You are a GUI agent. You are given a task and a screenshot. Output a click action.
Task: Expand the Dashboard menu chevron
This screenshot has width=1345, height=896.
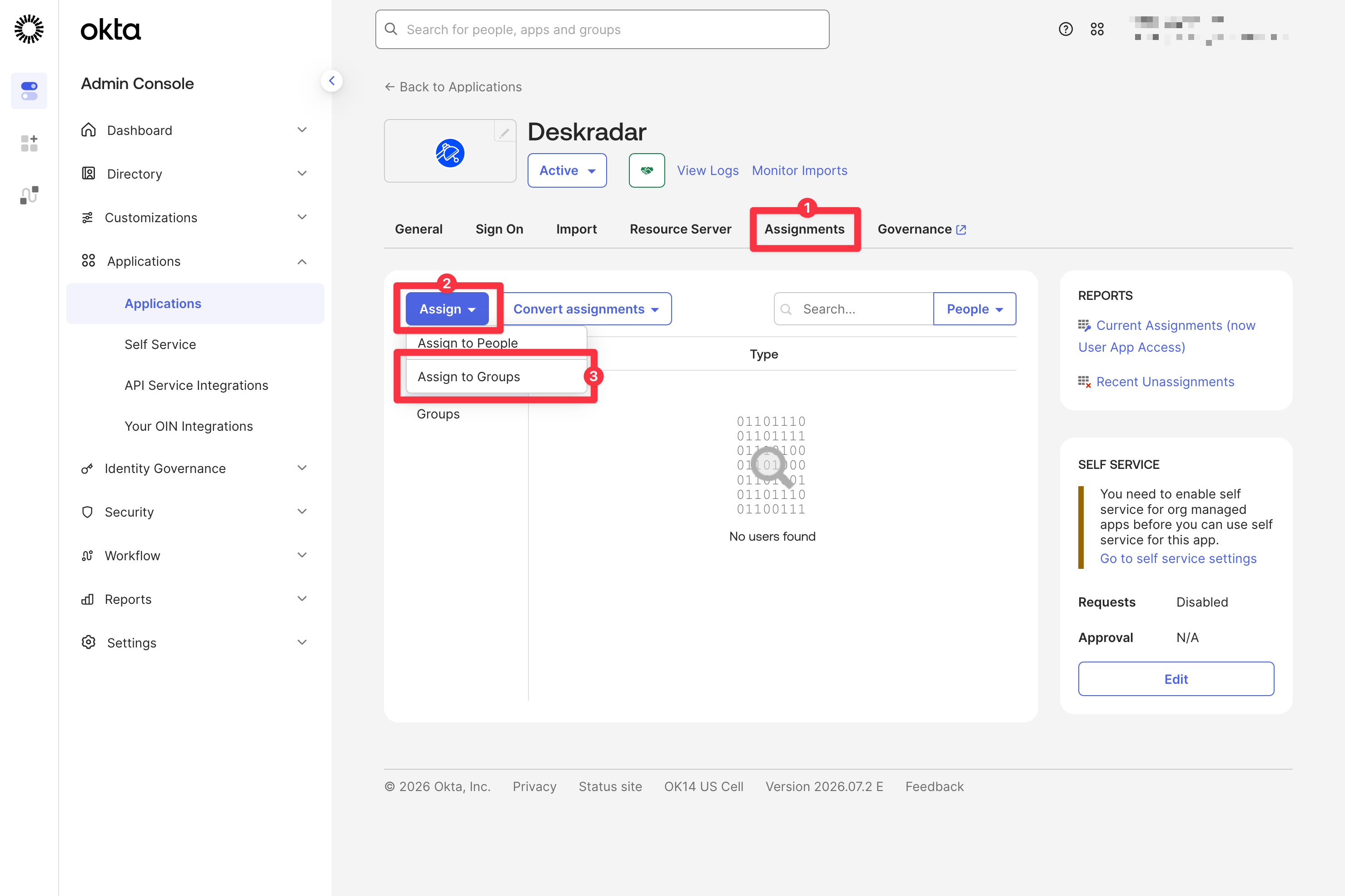pyautogui.click(x=302, y=129)
